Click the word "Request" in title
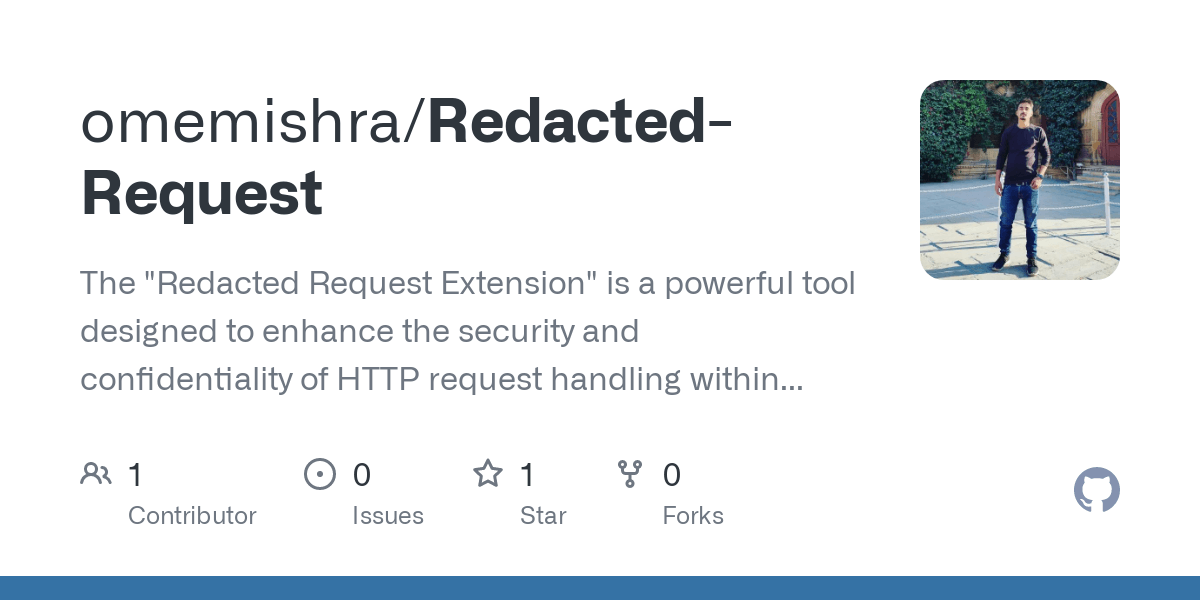 202,193
